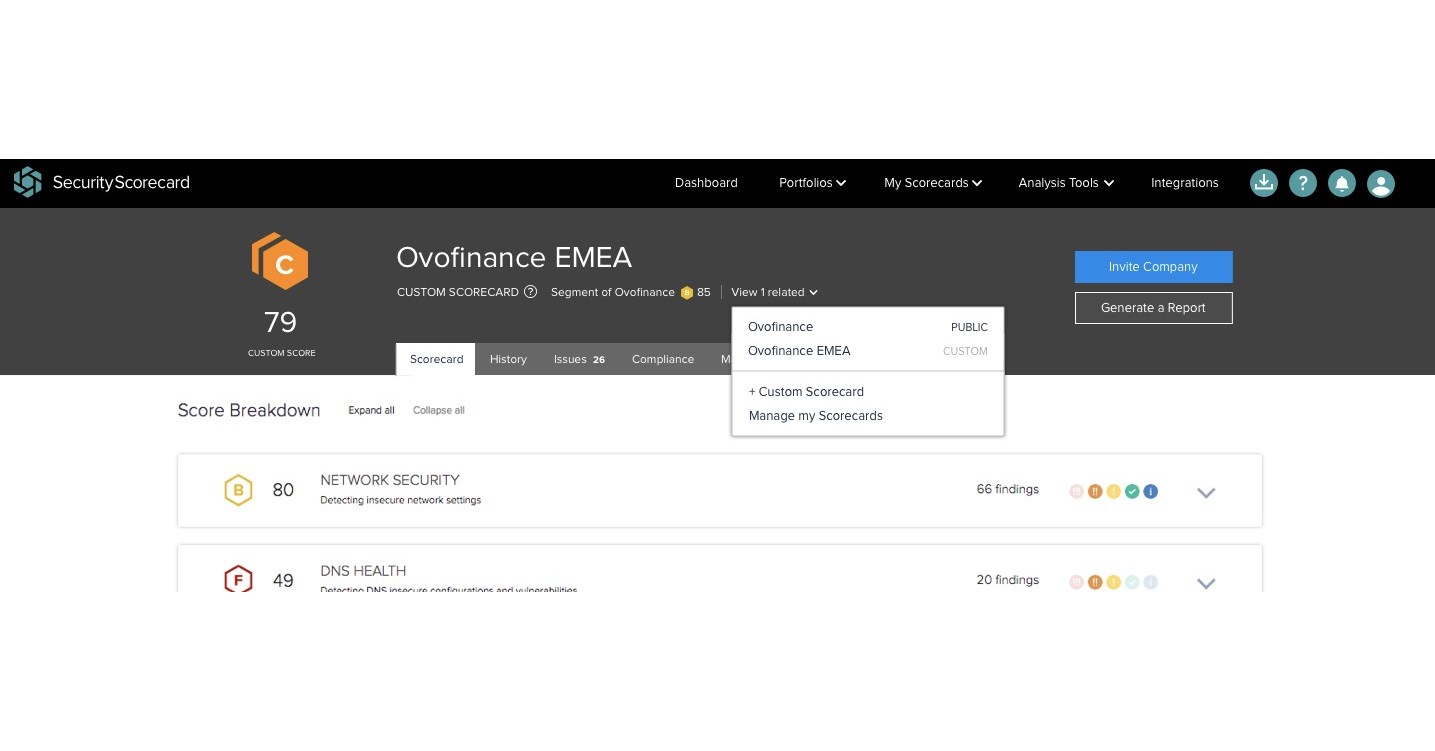
Task: Click the help icon next to CUSTOM SCORECARD
Action: click(530, 292)
